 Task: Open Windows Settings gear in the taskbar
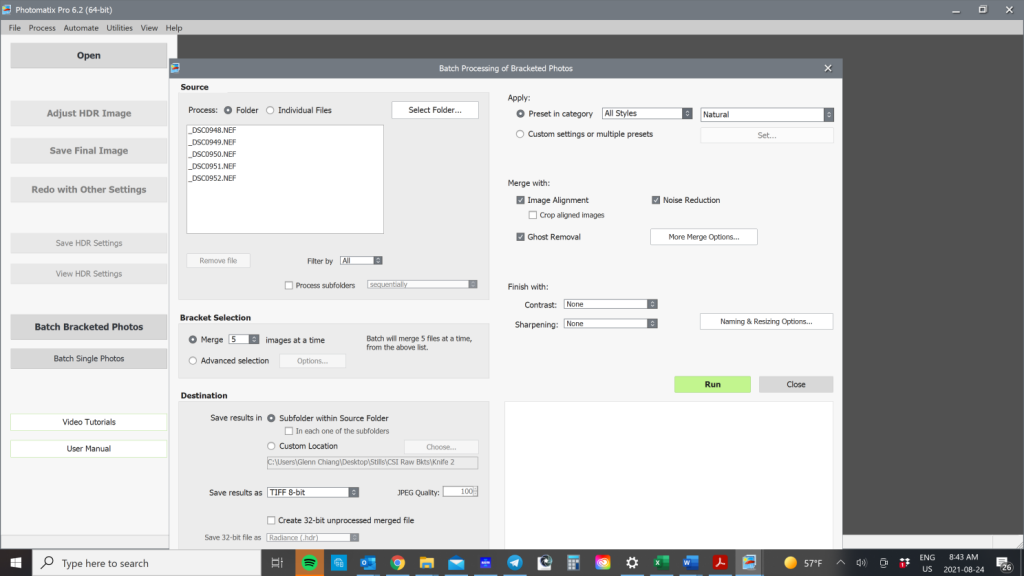point(632,562)
